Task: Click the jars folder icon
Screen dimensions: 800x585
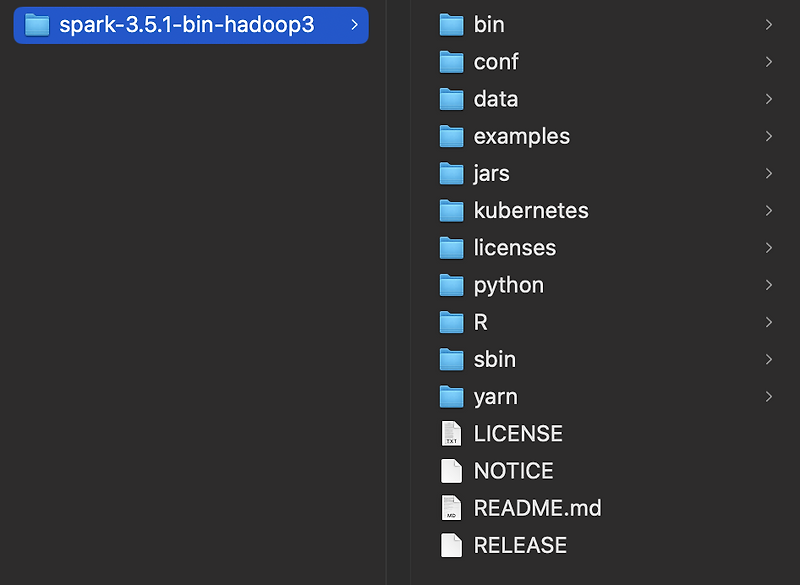Action: [x=452, y=174]
